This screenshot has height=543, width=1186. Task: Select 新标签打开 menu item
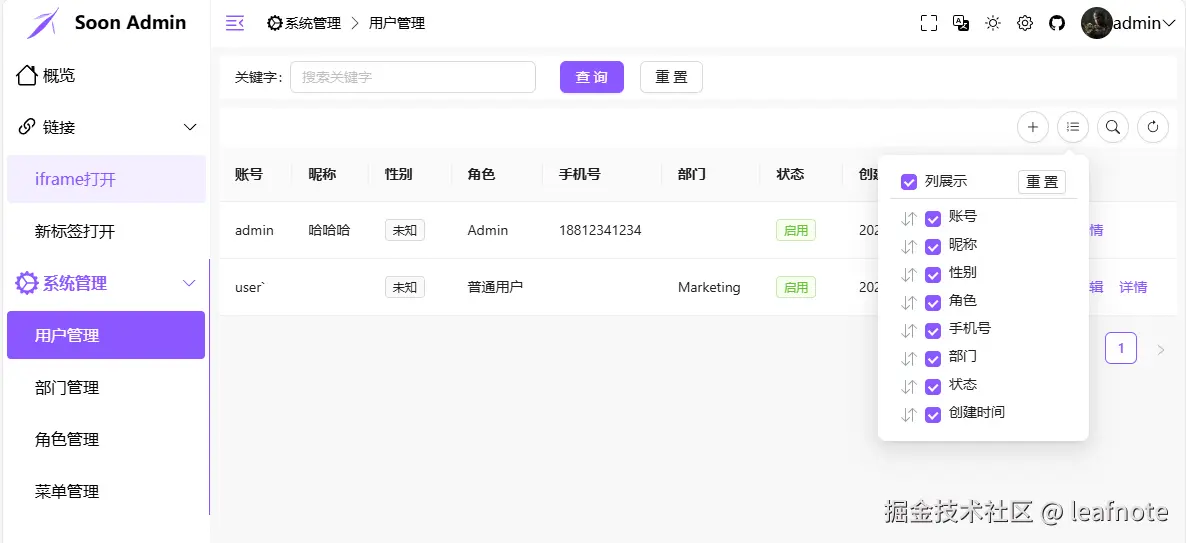106,231
